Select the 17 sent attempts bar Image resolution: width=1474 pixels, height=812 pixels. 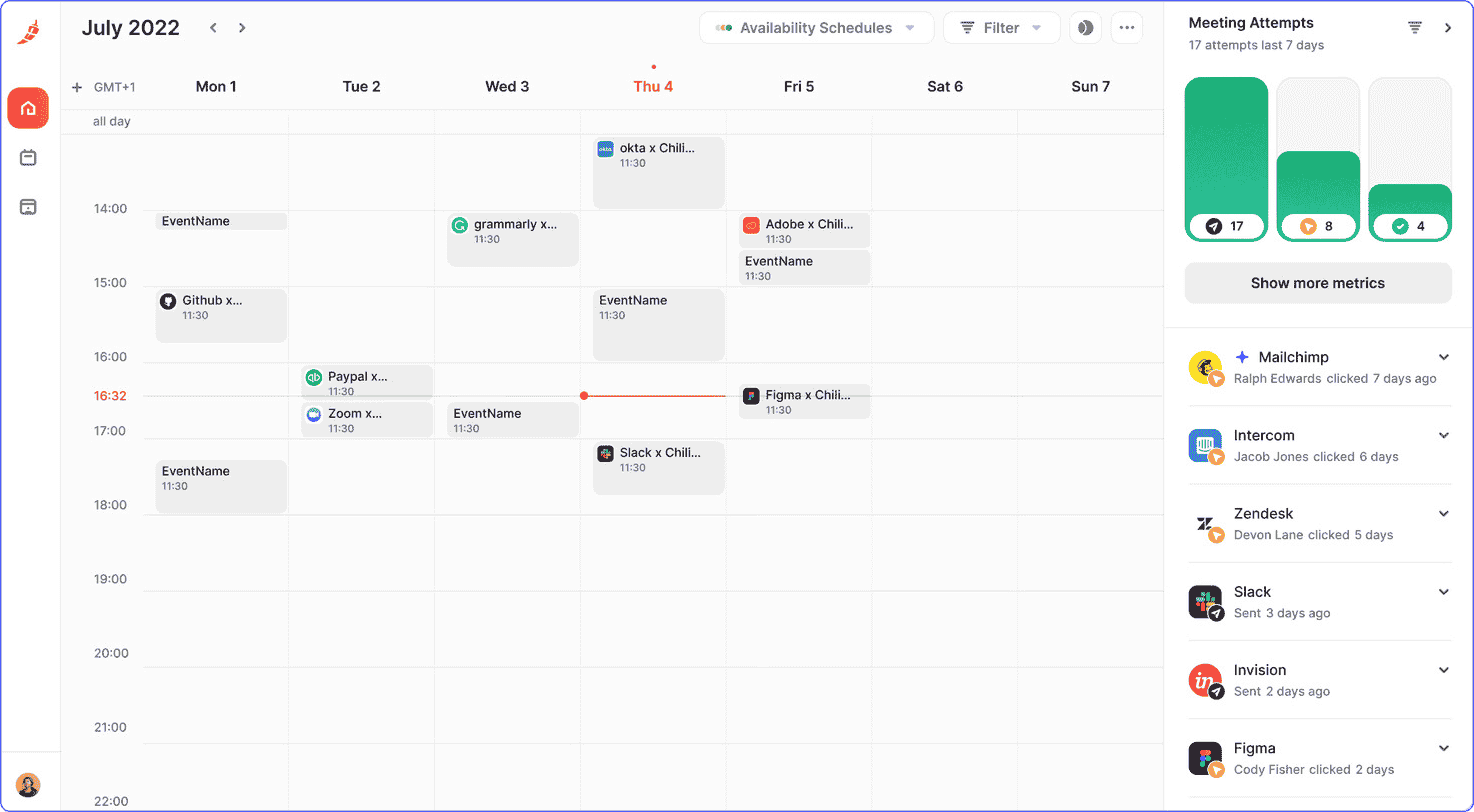1226,160
